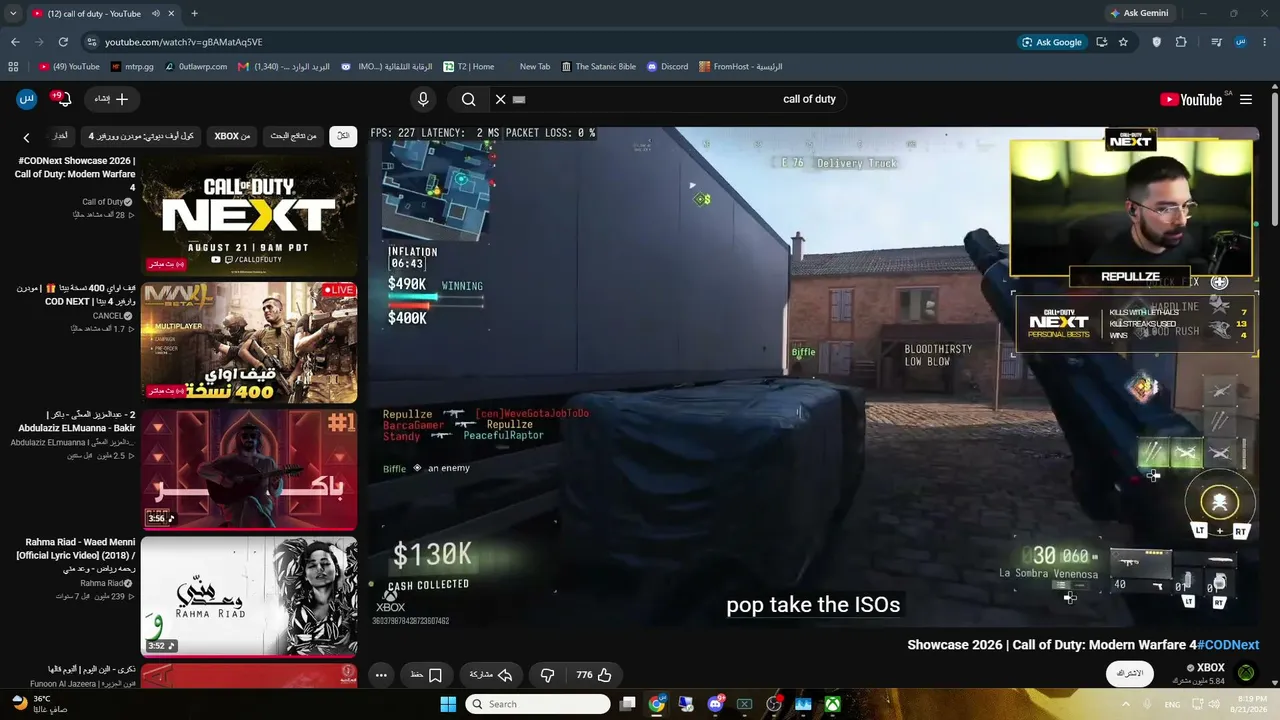1280x720 pixels.
Task: Open the Call of Duty NEXT showcase thumbnail
Action: (248, 215)
